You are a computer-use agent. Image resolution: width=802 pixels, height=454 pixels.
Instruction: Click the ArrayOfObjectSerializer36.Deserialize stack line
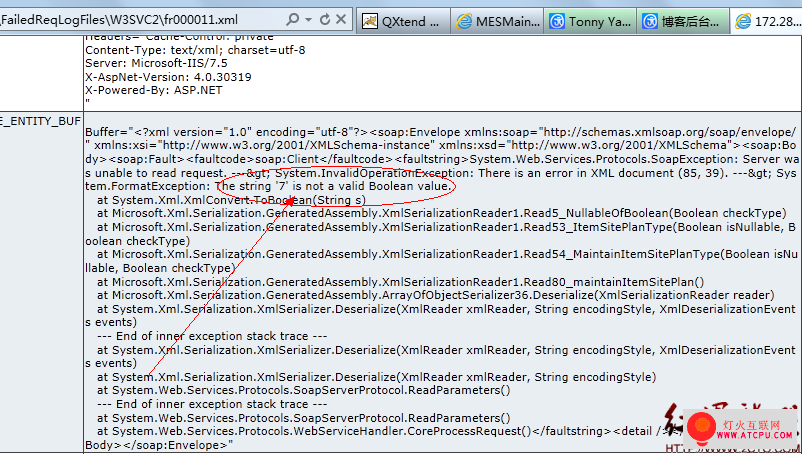coord(436,295)
